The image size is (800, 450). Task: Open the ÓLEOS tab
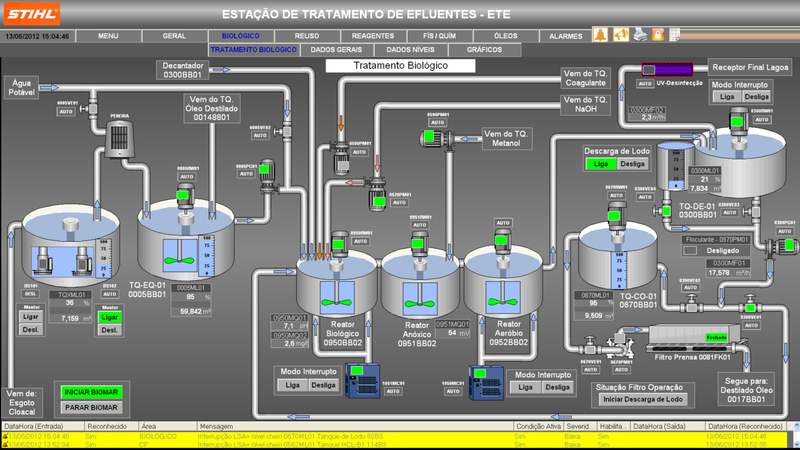pyautogui.click(x=506, y=36)
